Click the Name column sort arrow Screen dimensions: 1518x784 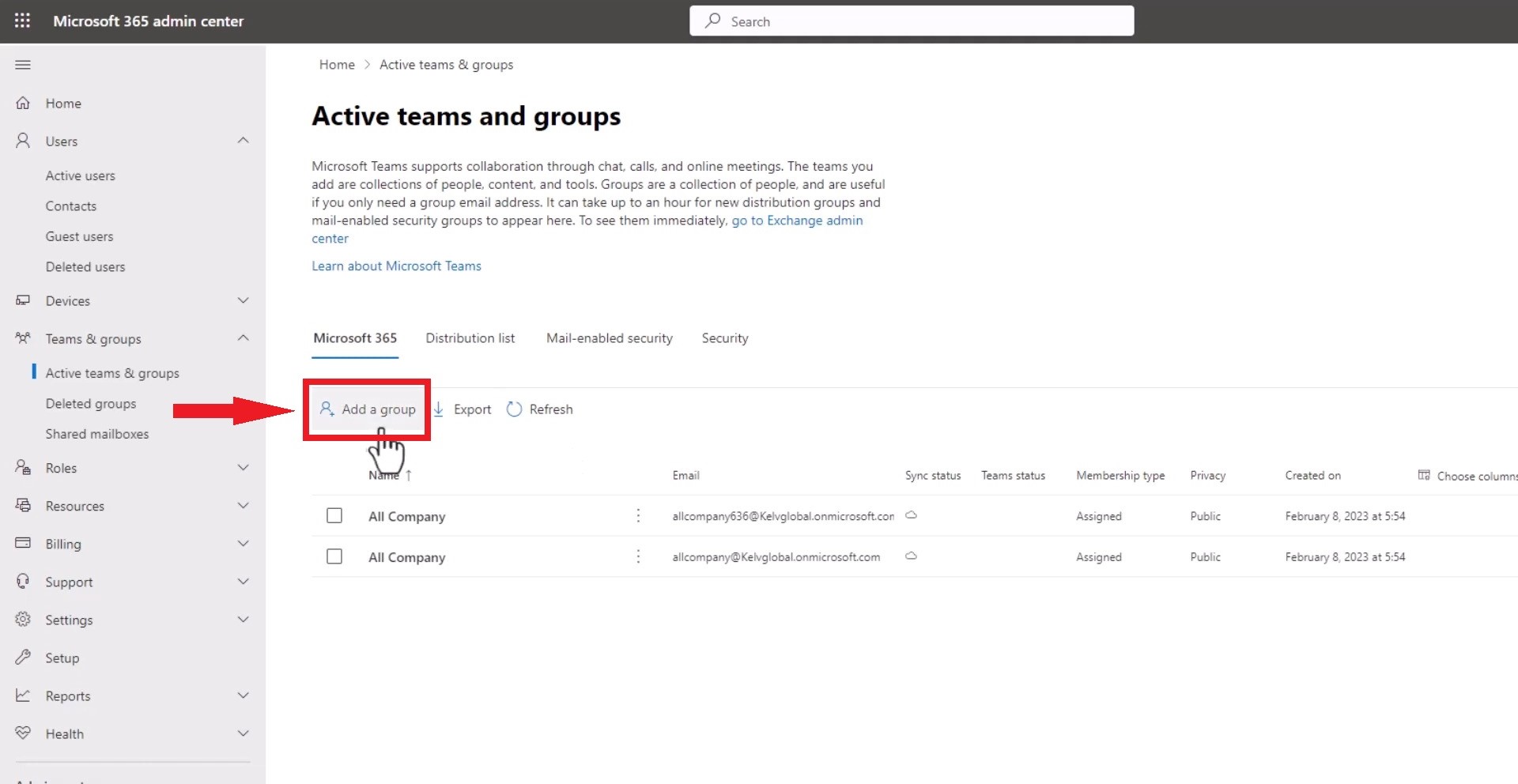409,475
